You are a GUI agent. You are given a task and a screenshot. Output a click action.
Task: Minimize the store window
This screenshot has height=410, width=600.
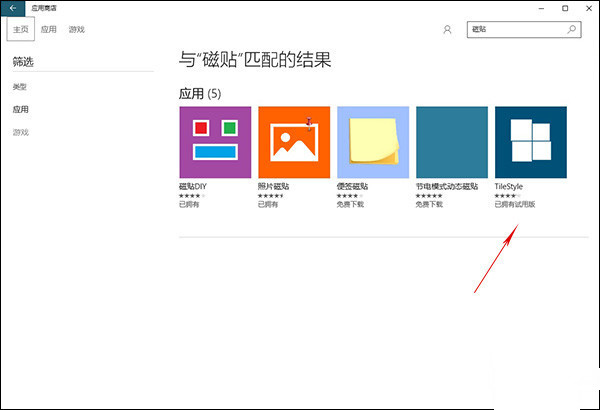coord(541,8)
